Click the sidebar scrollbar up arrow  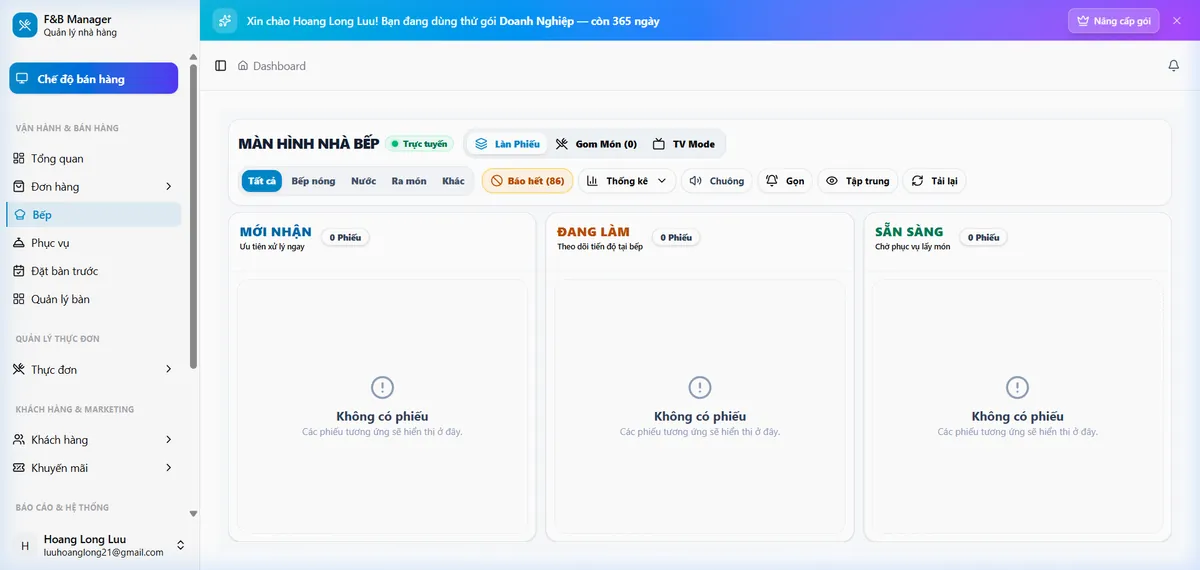point(193,57)
